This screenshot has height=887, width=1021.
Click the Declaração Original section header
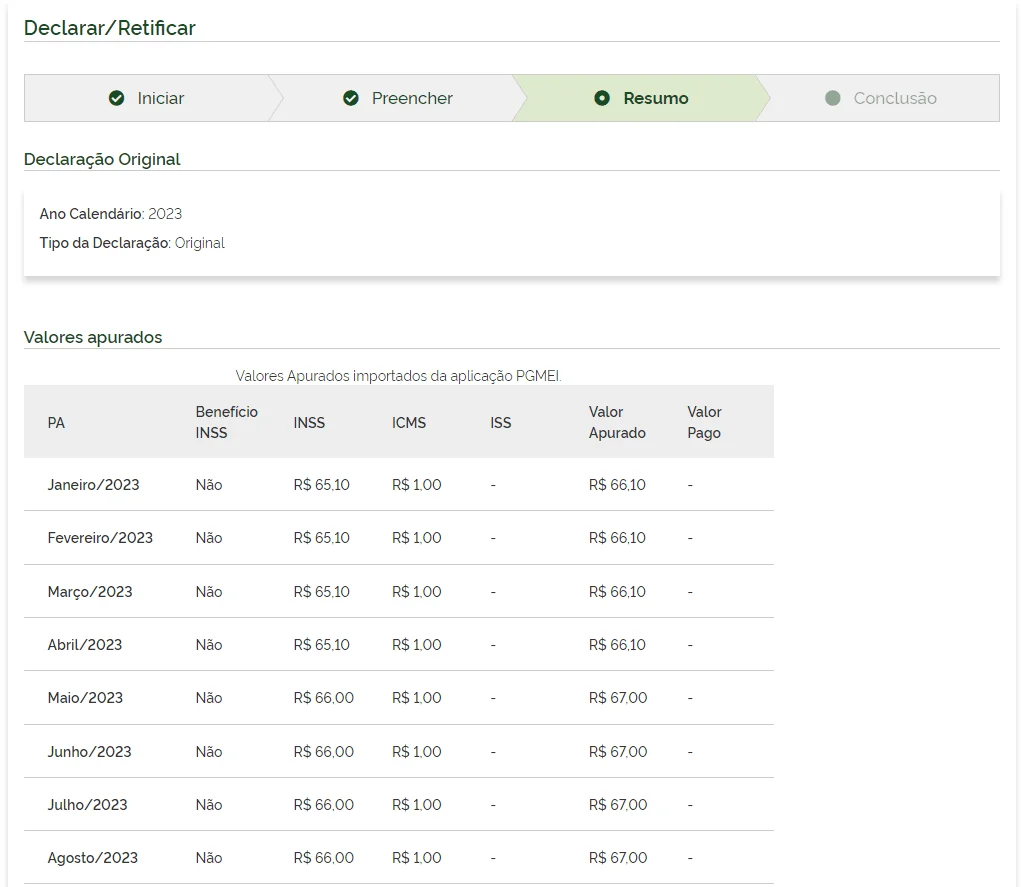(102, 159)
